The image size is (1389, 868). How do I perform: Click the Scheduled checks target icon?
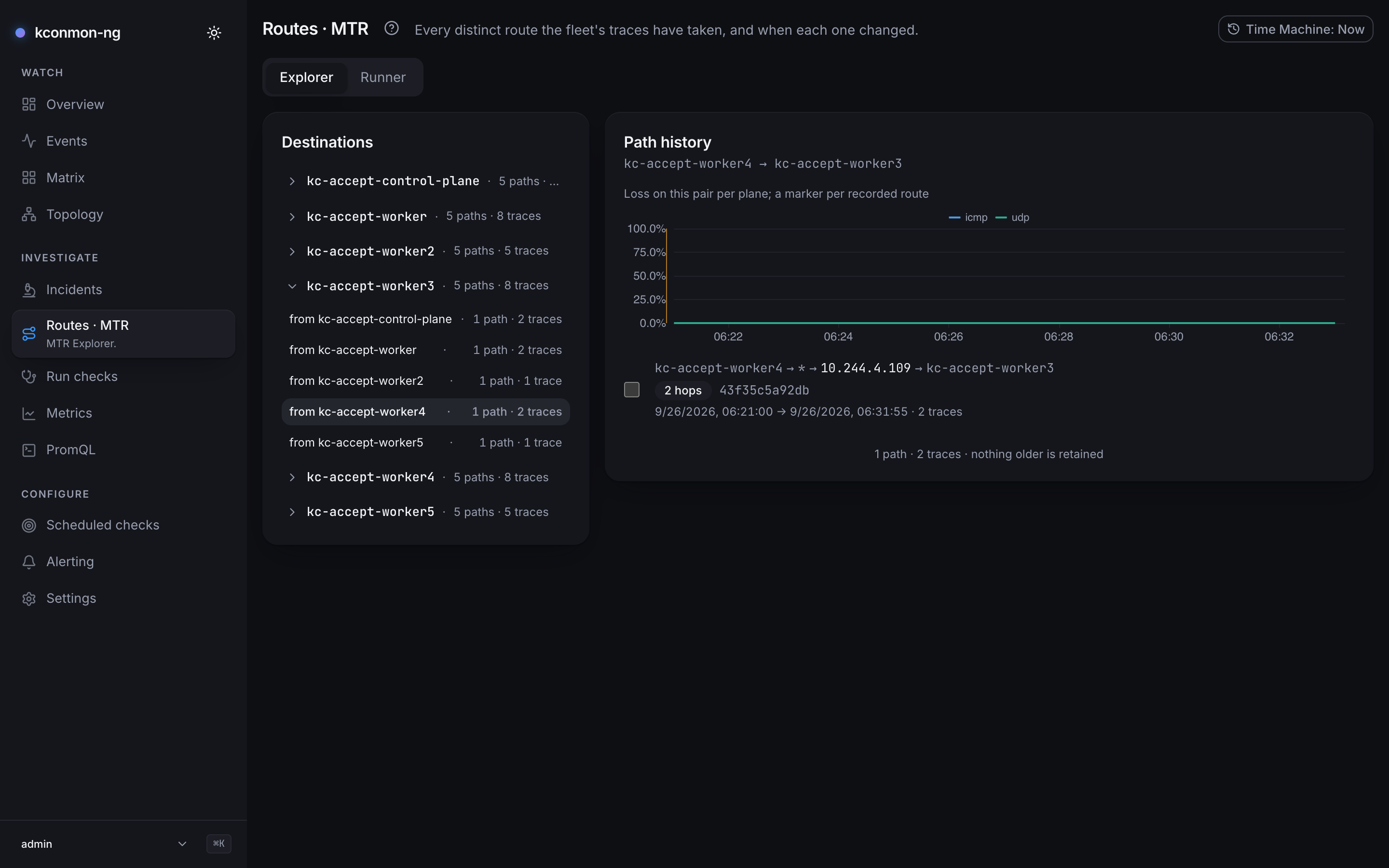tap(29, 525)
